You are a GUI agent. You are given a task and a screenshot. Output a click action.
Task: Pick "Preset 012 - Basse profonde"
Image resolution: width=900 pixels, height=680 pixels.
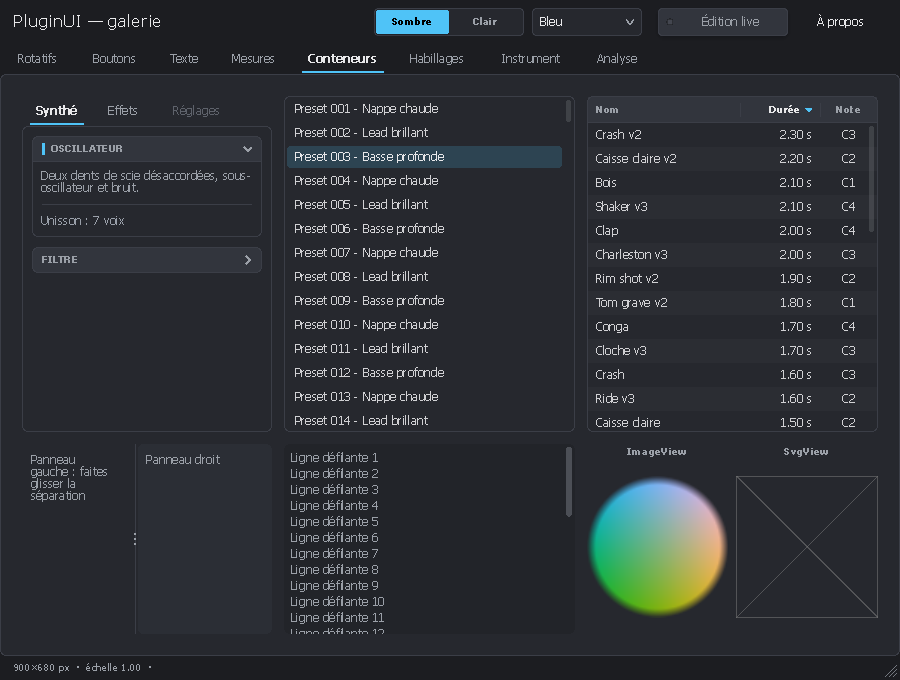coord(424,373)
